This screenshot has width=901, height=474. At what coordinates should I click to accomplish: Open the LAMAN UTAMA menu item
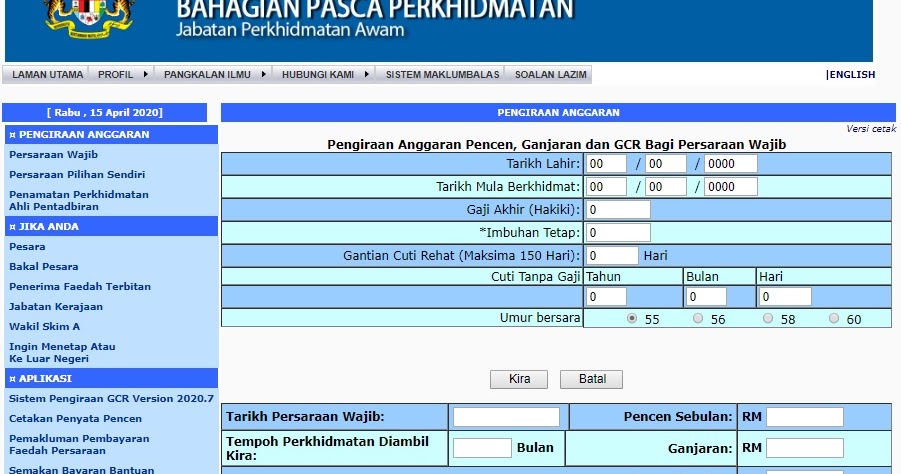pyautogui.click(x=47, y=75)
